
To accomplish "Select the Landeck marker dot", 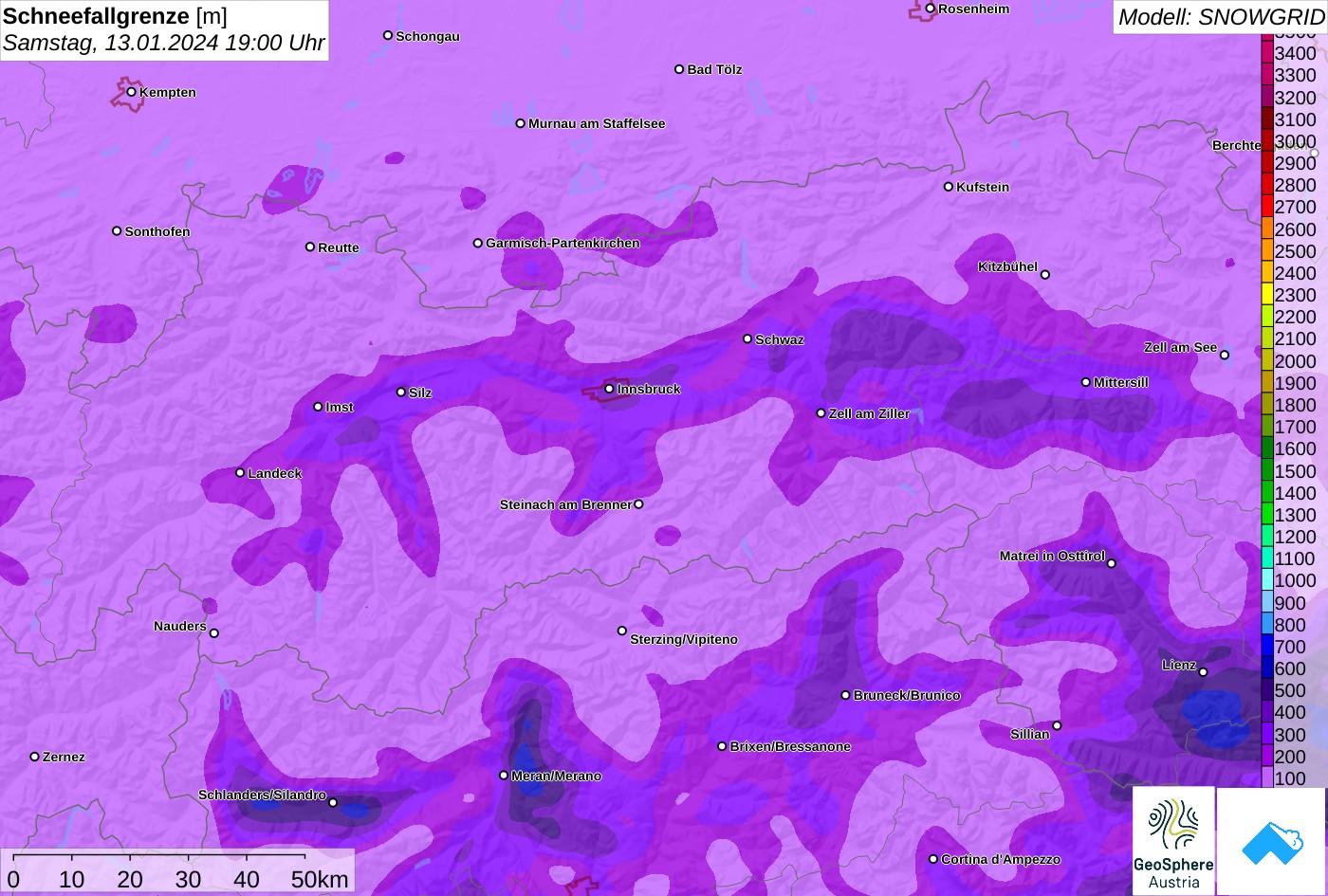I will pyautogui.click(x=240, y=472).
